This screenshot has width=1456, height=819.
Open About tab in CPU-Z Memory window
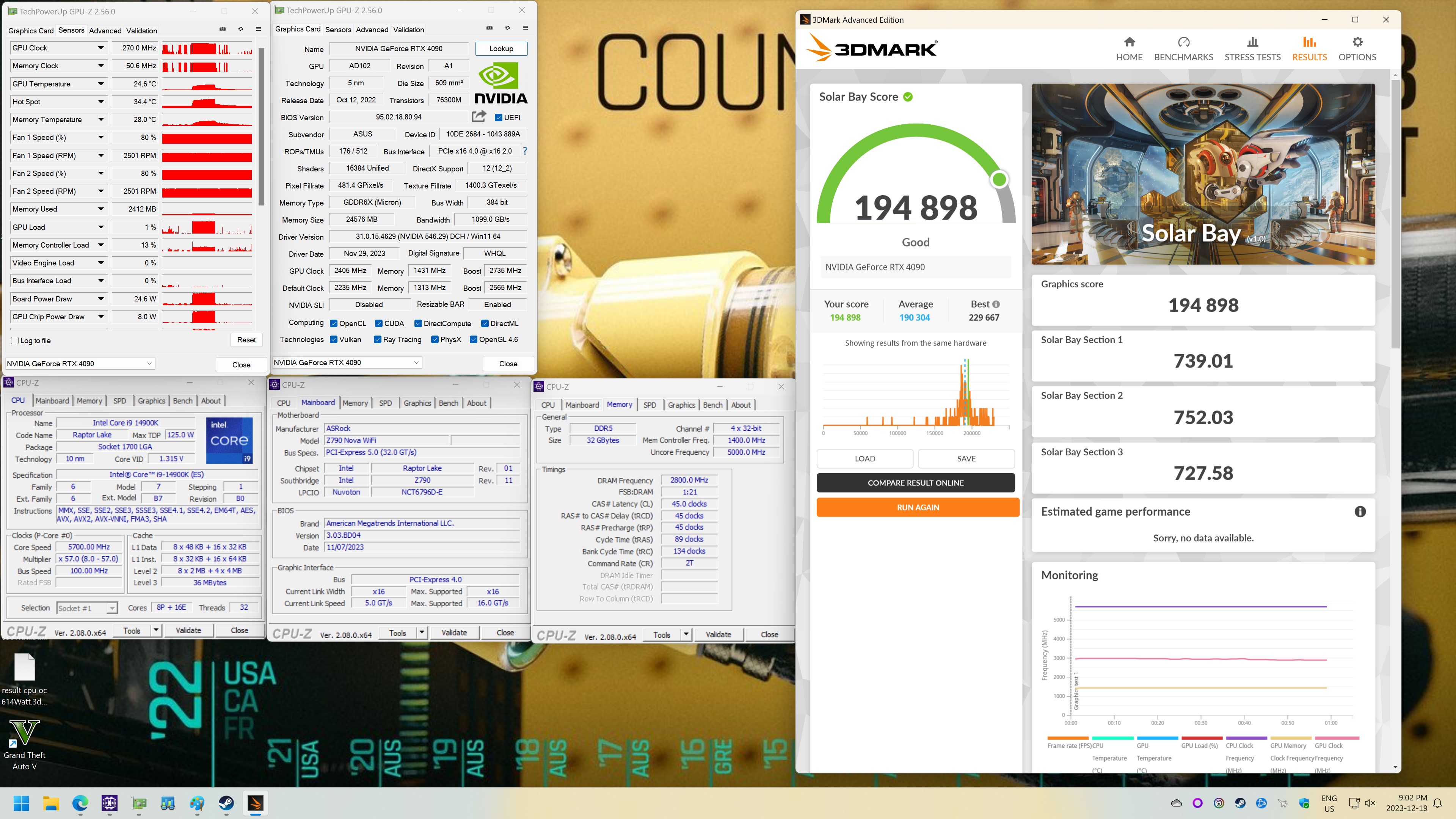coord(741,405)
